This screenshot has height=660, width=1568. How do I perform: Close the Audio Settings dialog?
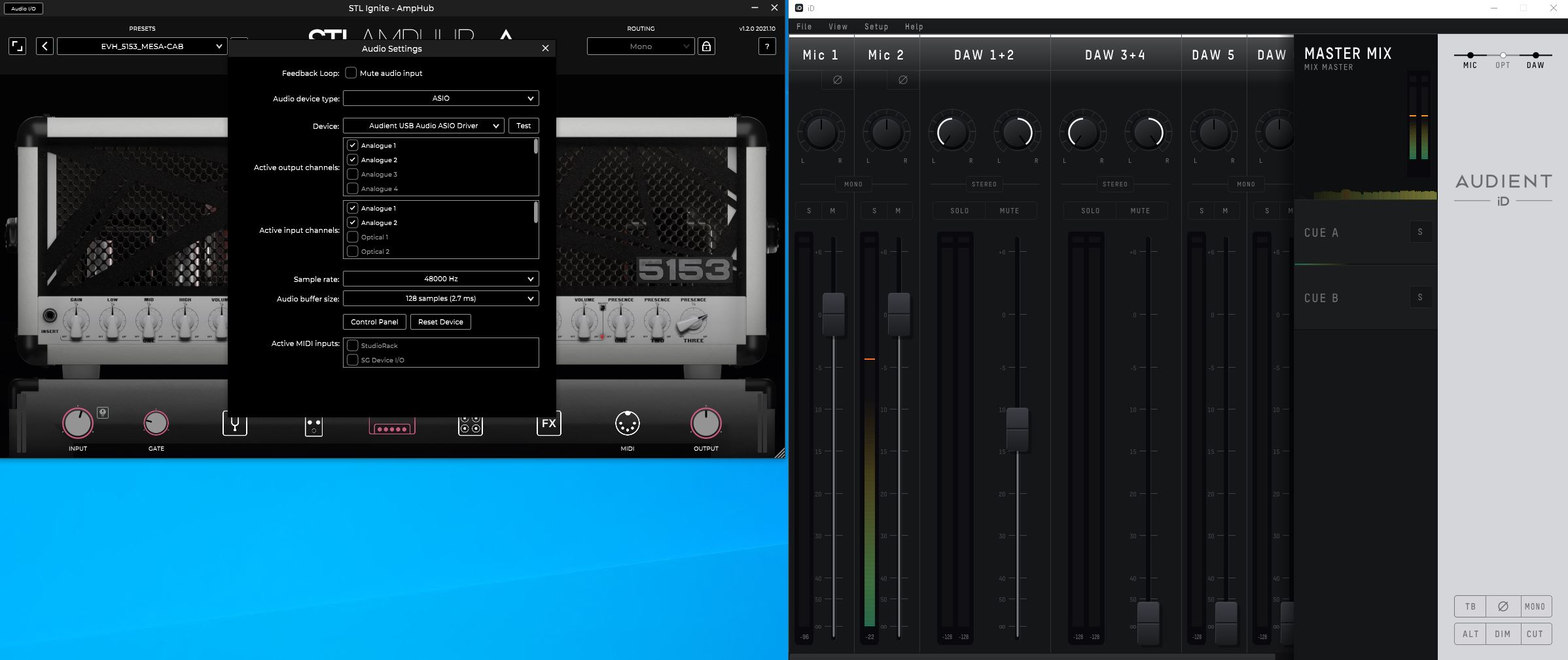[545, 48]
